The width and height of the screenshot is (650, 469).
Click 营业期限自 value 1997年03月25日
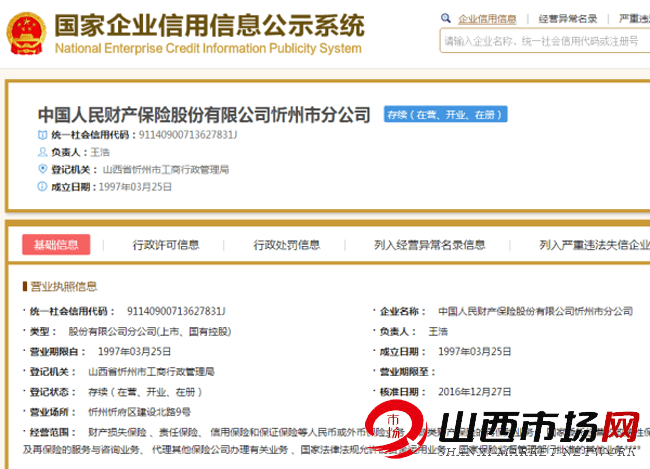pyautogui.click(x=134, y=352)
